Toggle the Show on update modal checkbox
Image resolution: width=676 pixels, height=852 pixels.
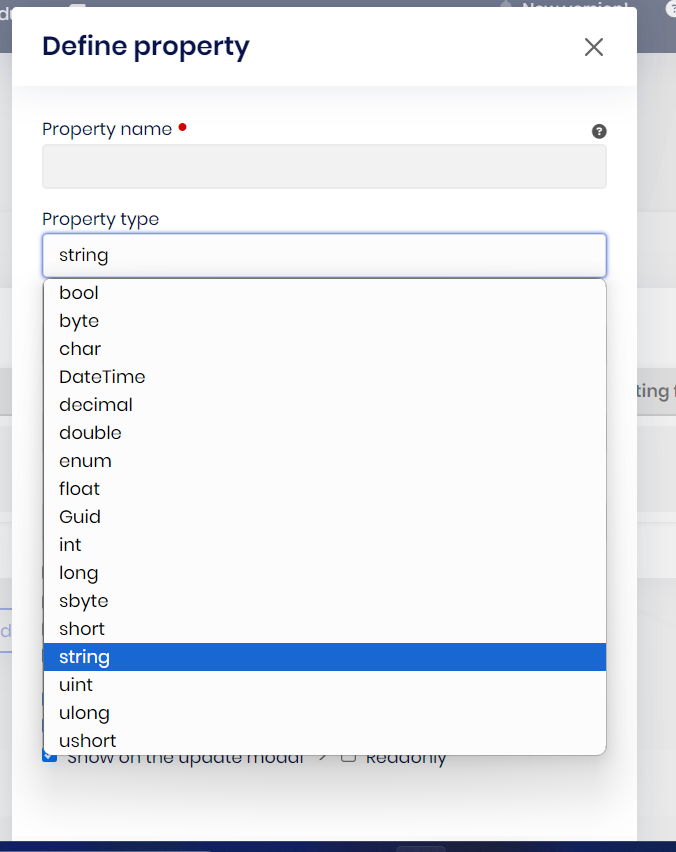click(x=49, y=758)
